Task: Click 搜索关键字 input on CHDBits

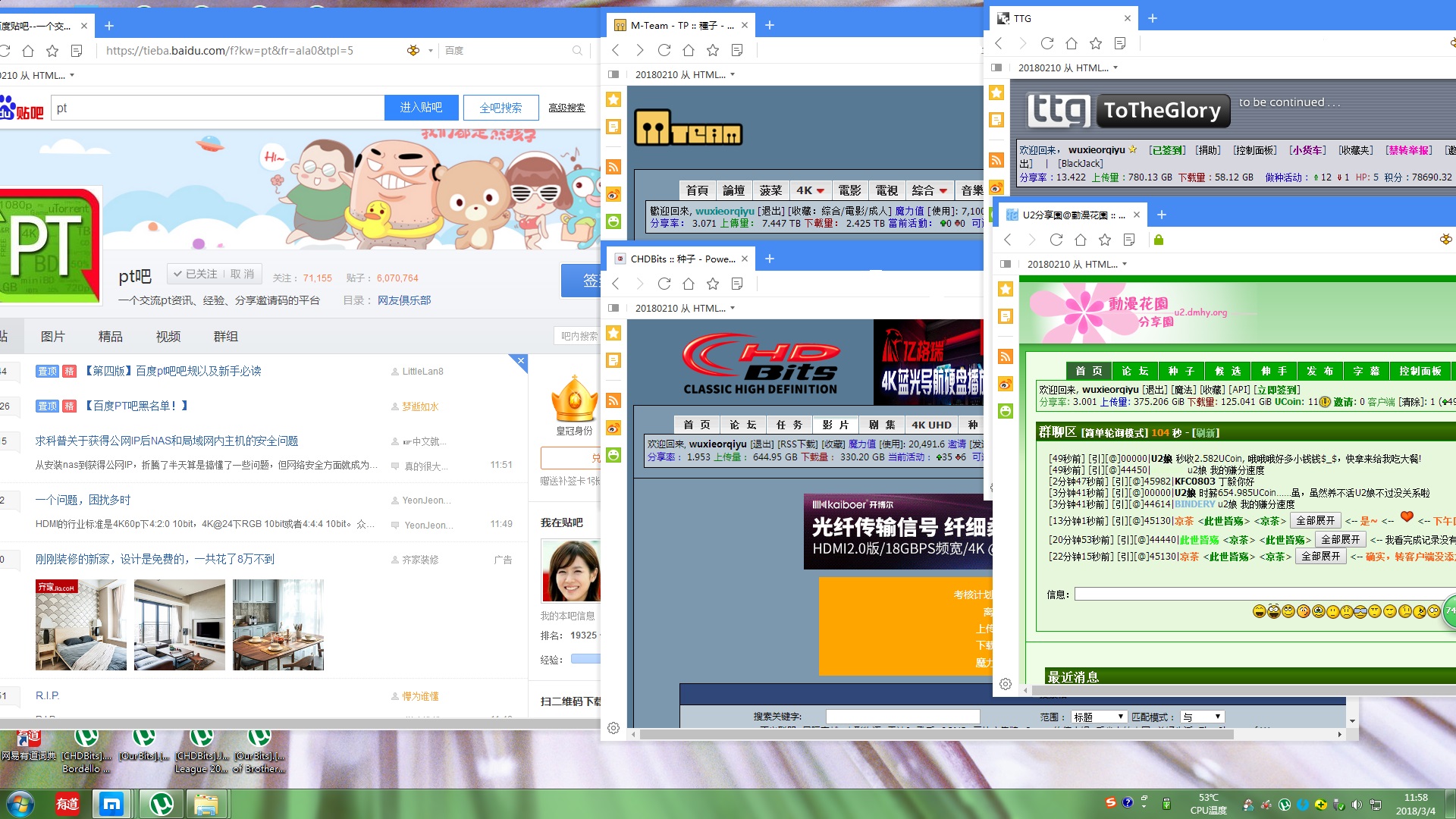Action: click(x=902, y=717)
